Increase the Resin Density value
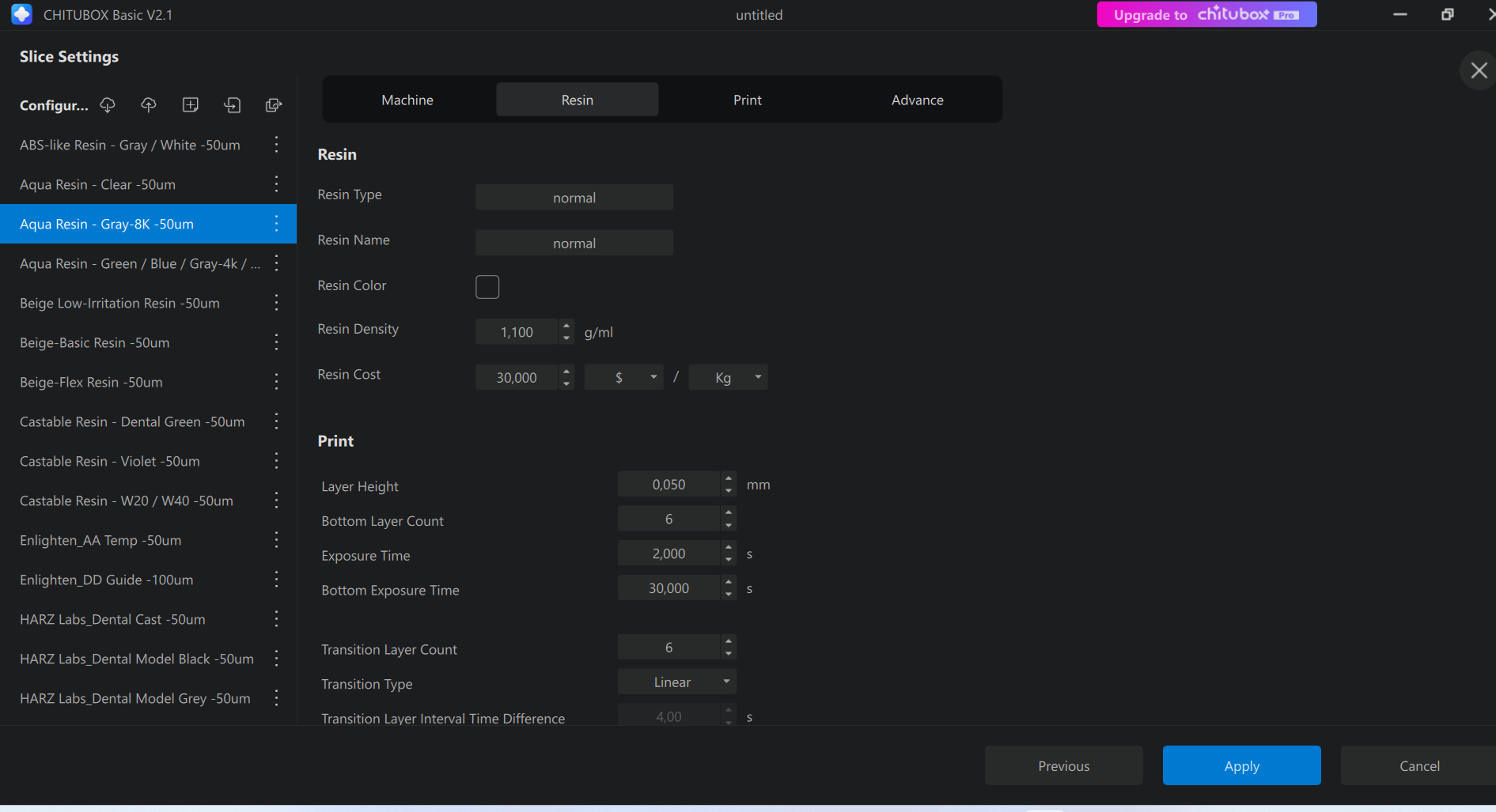This screenshot has width=1496, height=812. click(566, 326)
